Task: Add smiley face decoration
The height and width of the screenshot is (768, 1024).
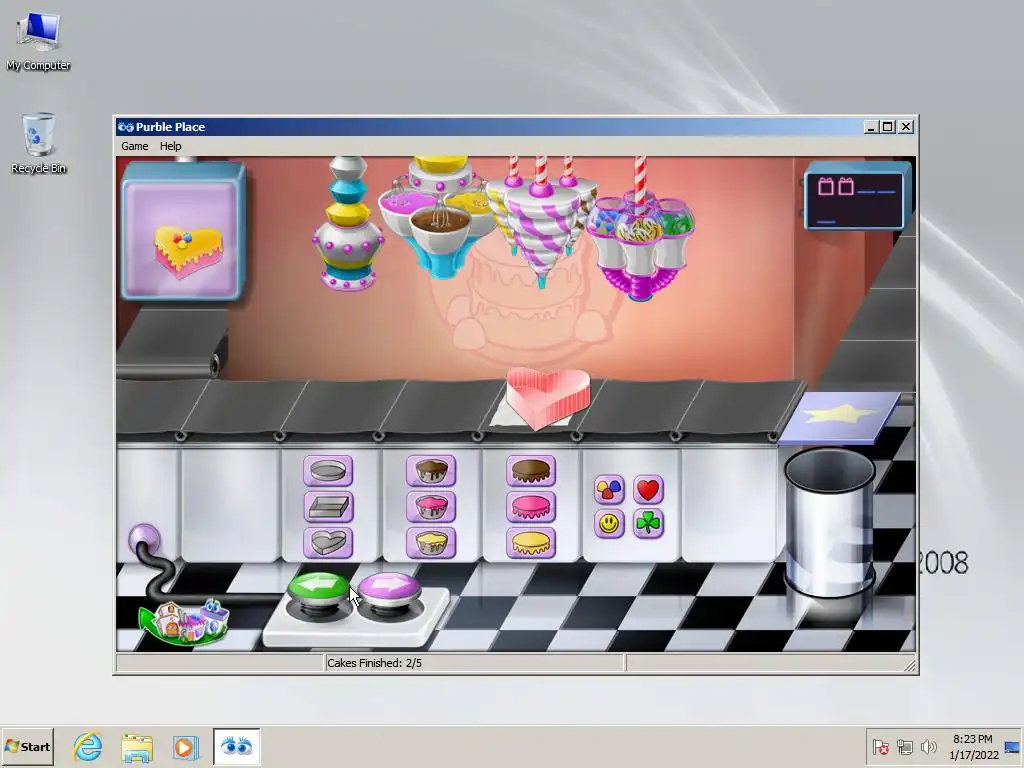Action: 609,524
